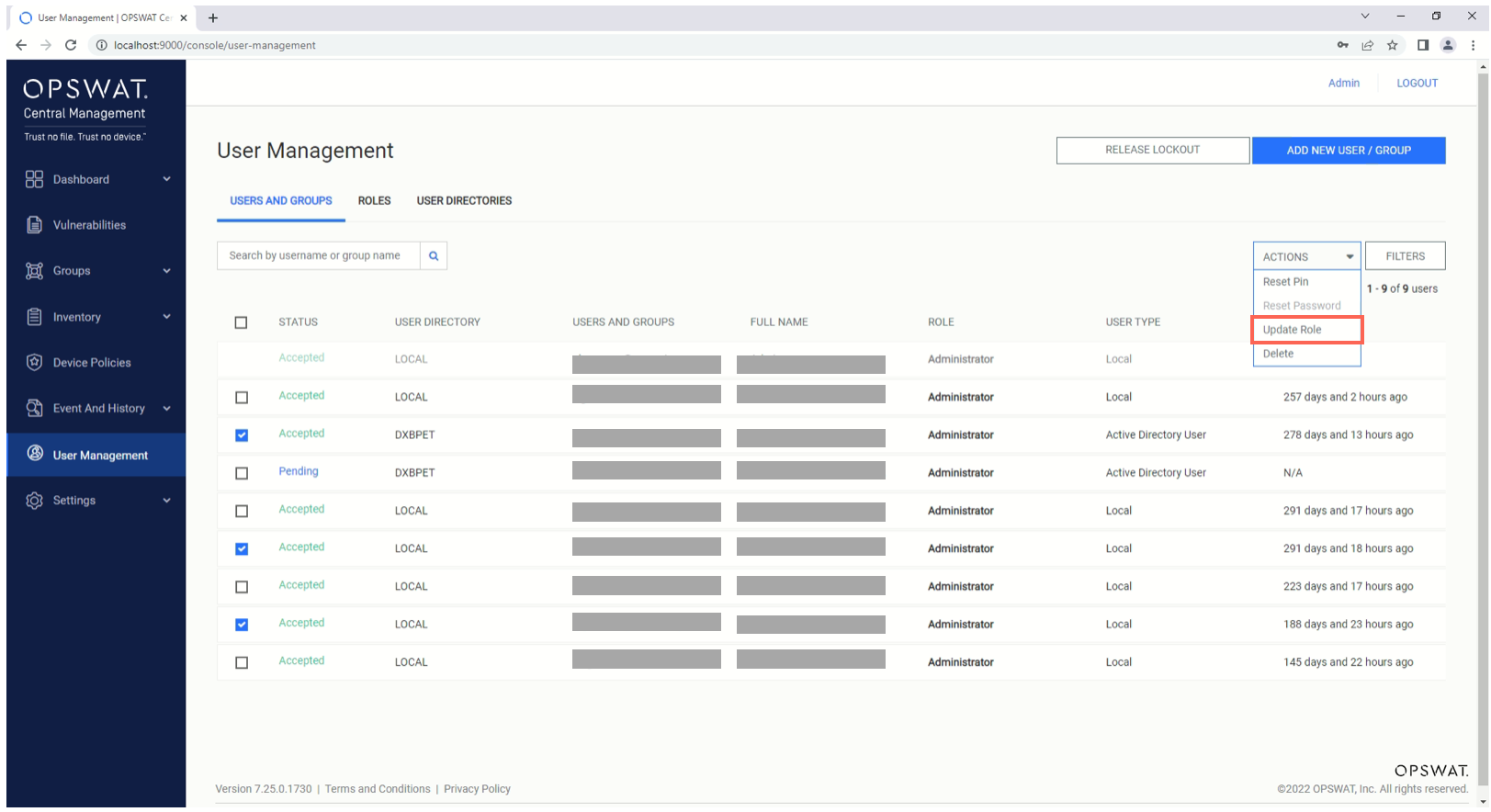Click the share page icon
The width and height of the screenshot is (1491, 812).
pyautogui.click(x=1368, y=45)
